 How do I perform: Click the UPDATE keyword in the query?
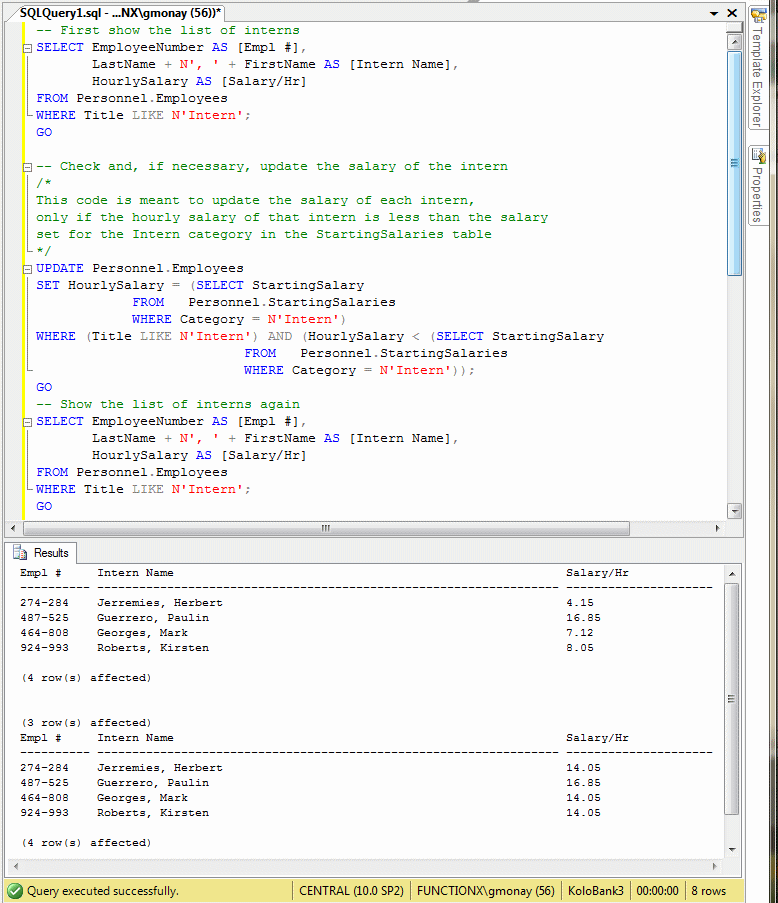click(60, 268)
